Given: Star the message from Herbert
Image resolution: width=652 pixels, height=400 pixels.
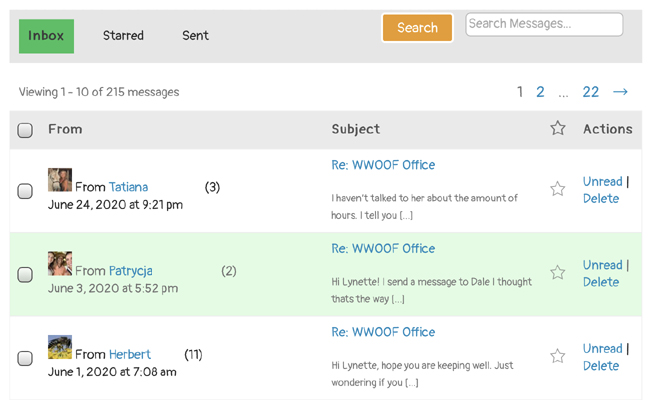Looking at the screenshot, I should (x=558, y=356).
